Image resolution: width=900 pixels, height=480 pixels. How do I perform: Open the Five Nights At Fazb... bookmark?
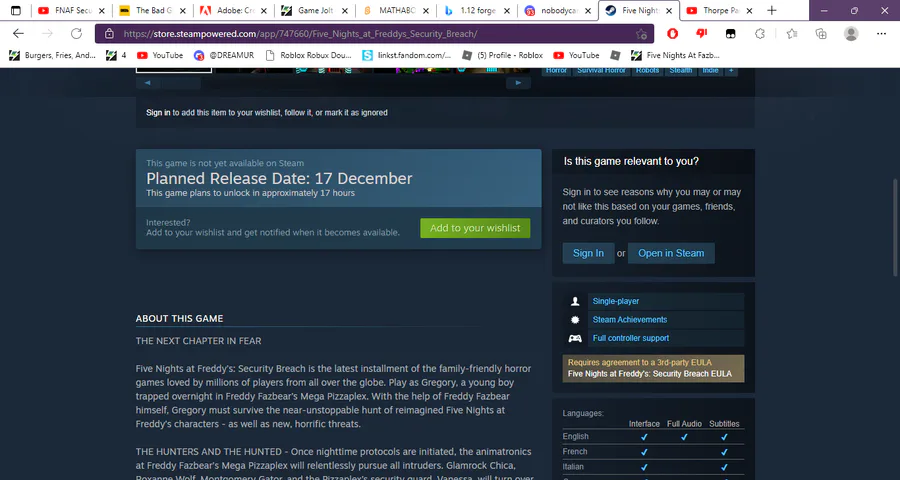pyautogui.click(x=675, y=55)
